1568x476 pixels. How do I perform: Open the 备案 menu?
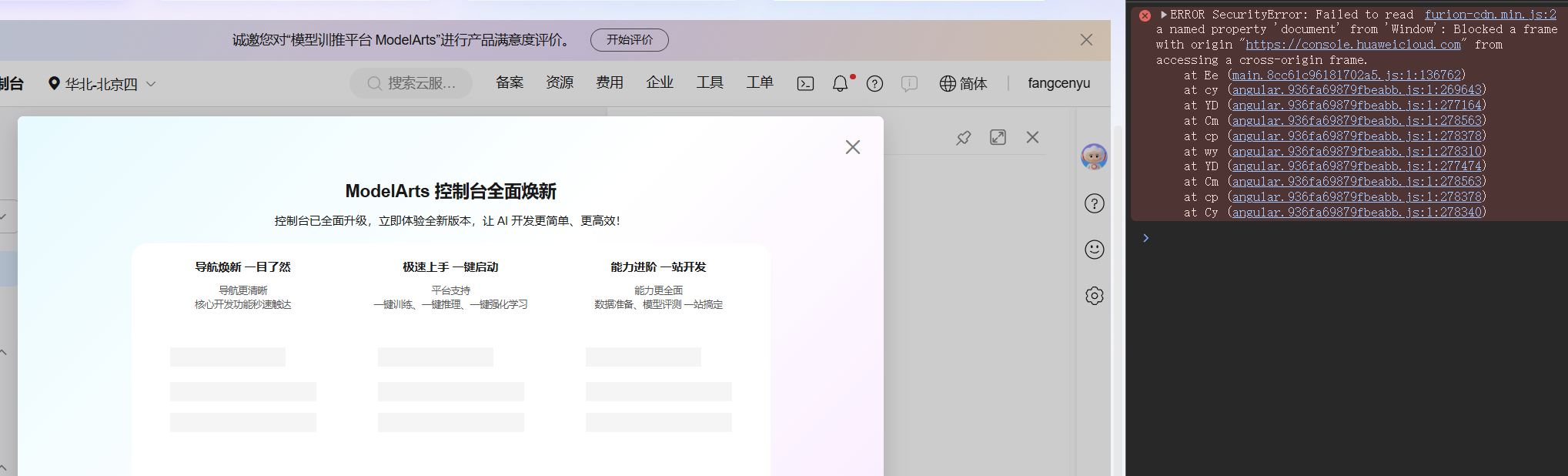pyautogui.click(x=510, y=82)
